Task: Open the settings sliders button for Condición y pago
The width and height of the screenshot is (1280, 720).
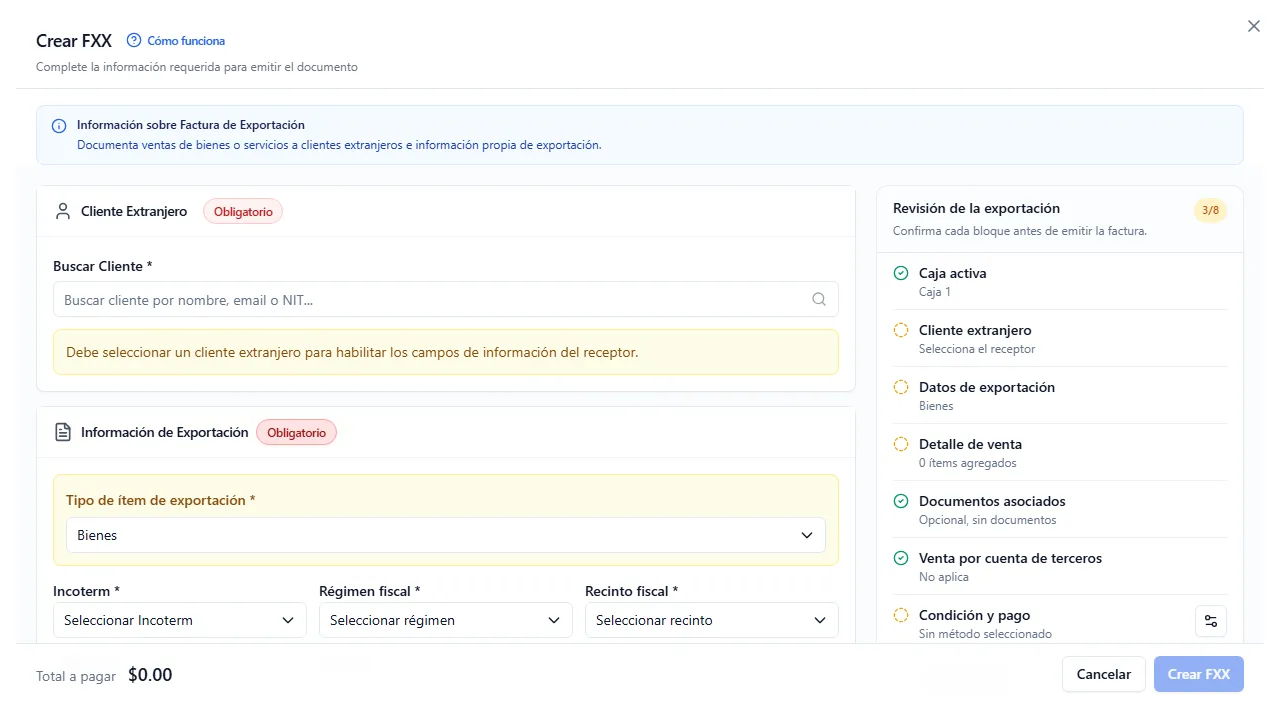Action: coord(1211,621)
